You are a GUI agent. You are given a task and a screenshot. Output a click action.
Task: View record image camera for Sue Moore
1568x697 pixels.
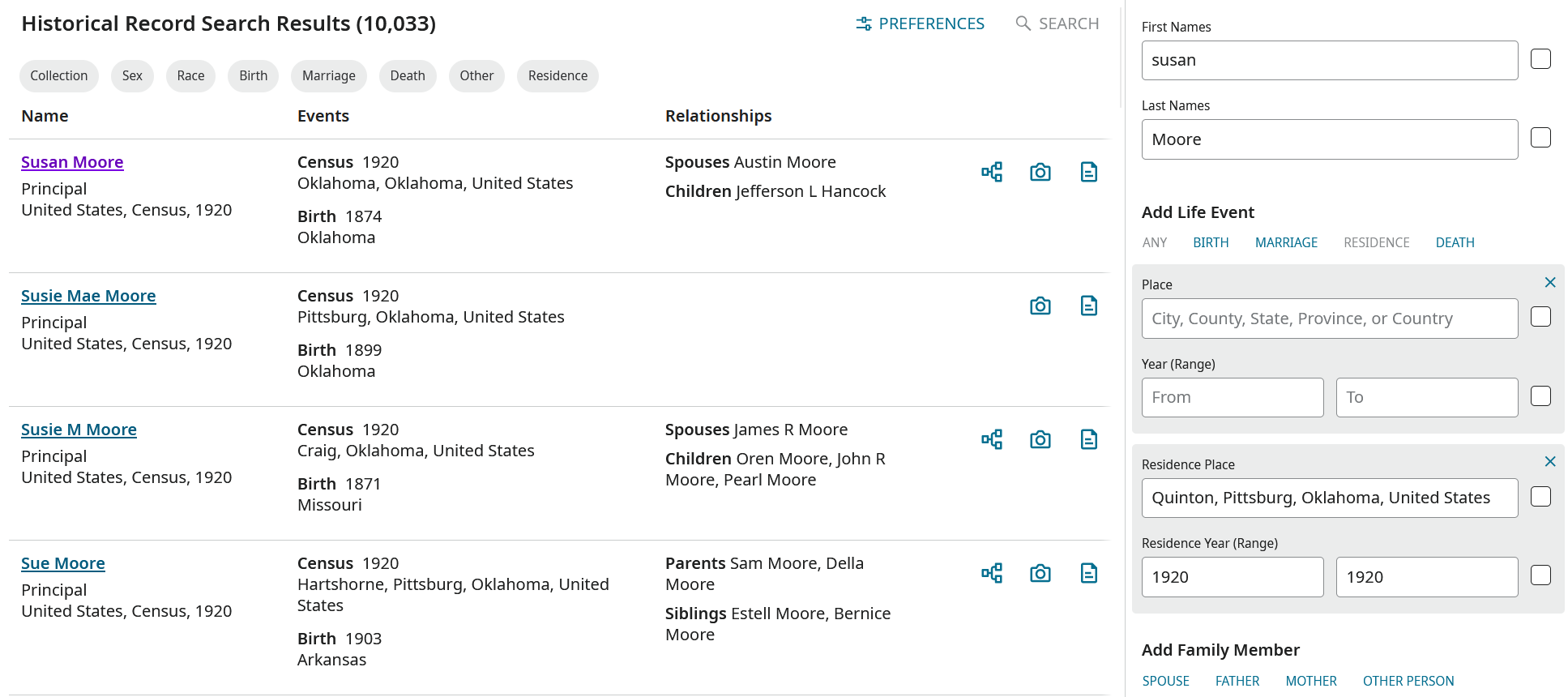coord(1040,573)
